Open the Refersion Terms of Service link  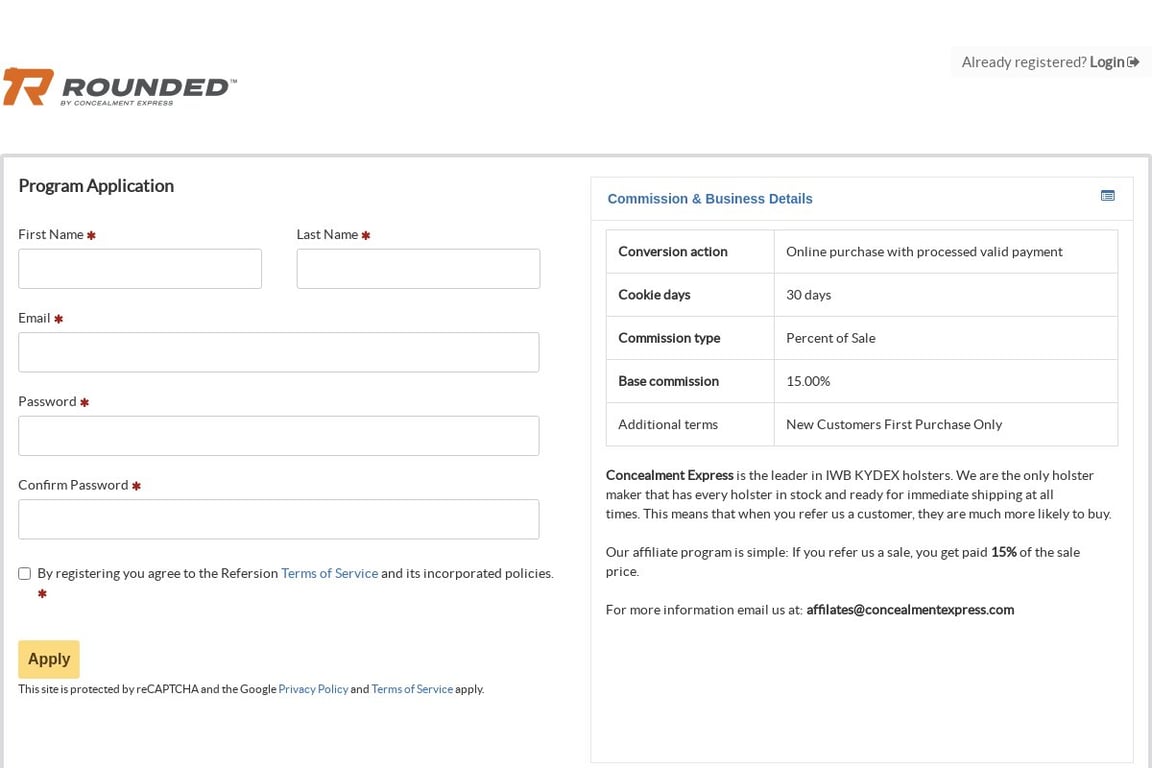tap(329, 573)
